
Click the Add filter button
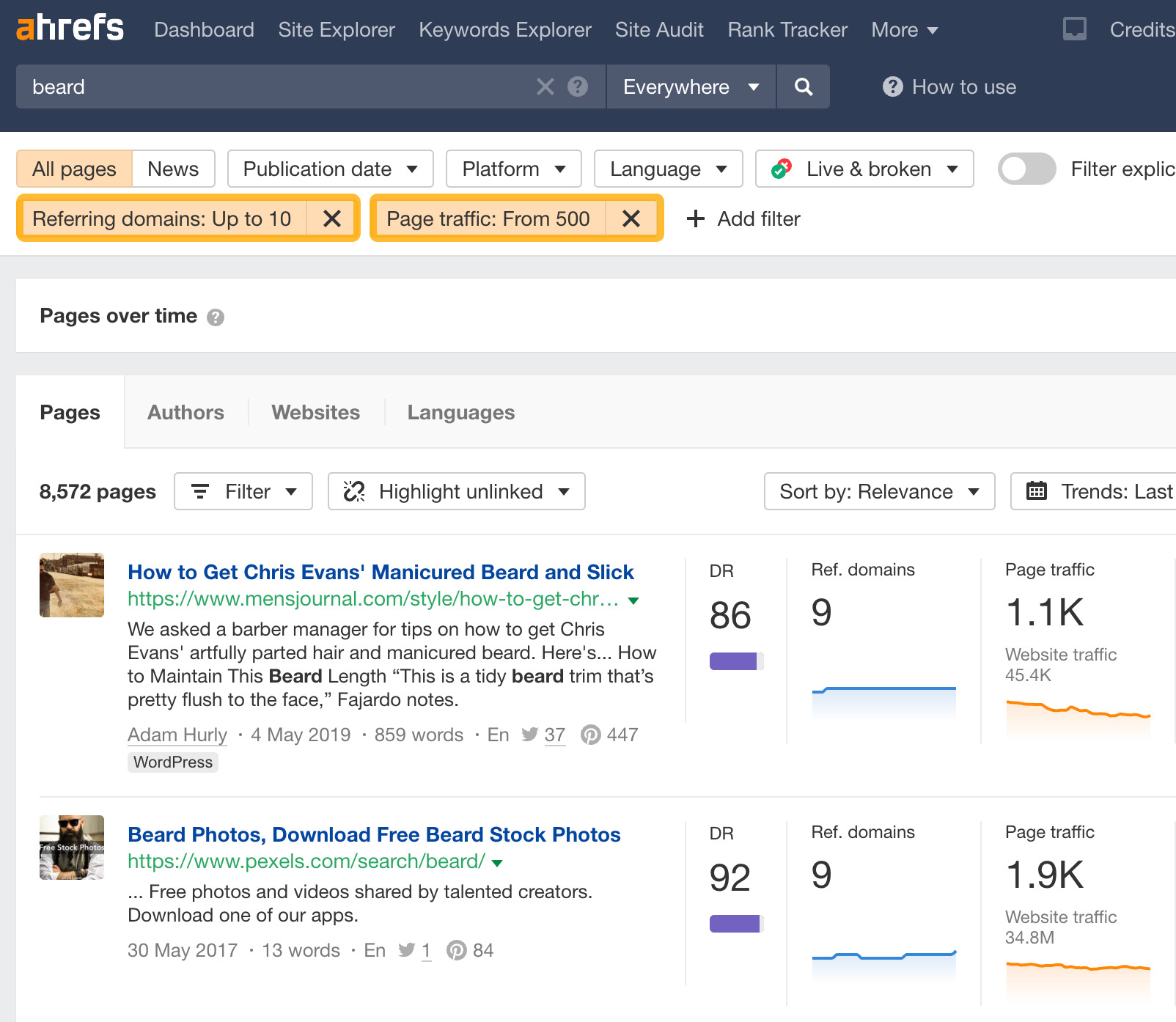(743, 218)
